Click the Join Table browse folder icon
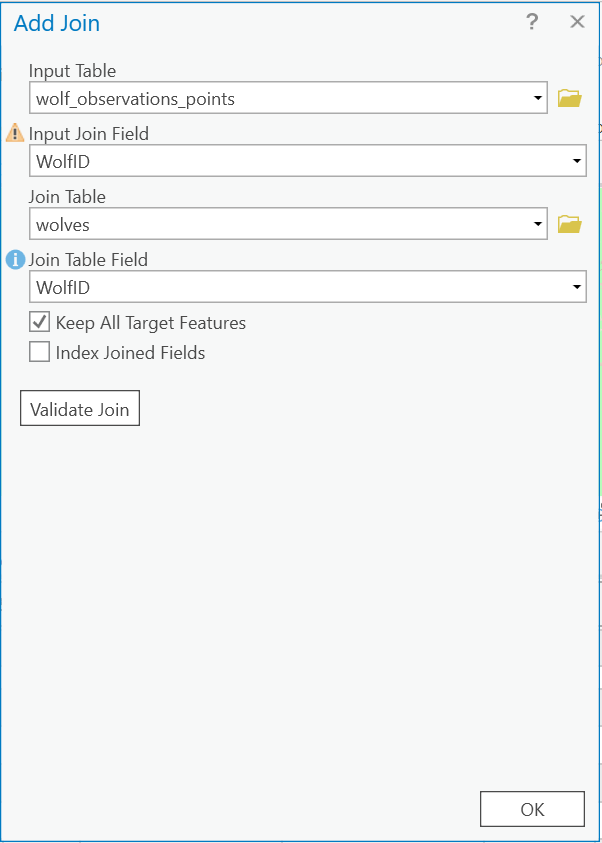The height and width of the screenshot is (843, 602). (569, 224)
